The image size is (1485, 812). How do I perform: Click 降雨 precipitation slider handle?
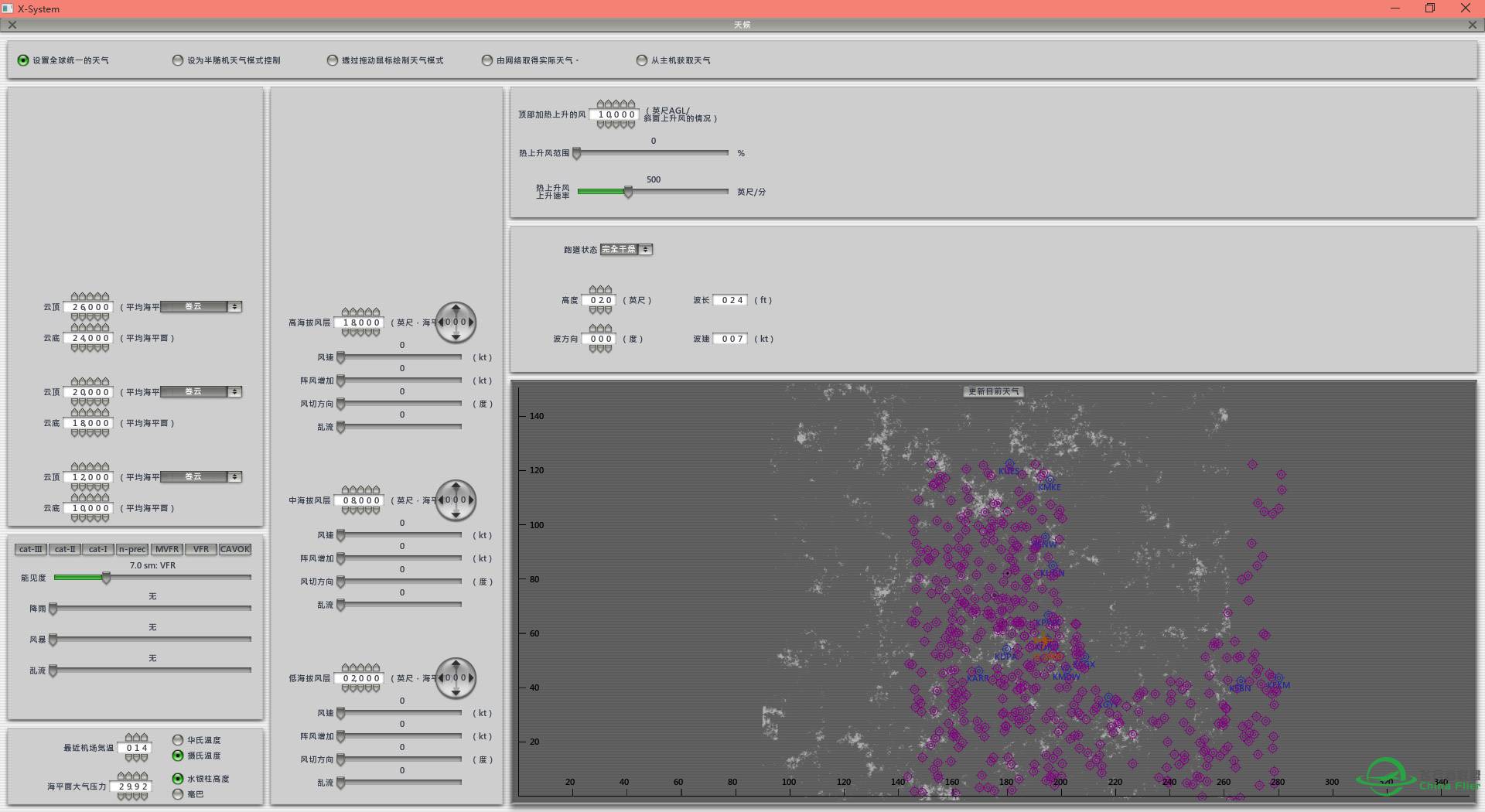[53, 609]
